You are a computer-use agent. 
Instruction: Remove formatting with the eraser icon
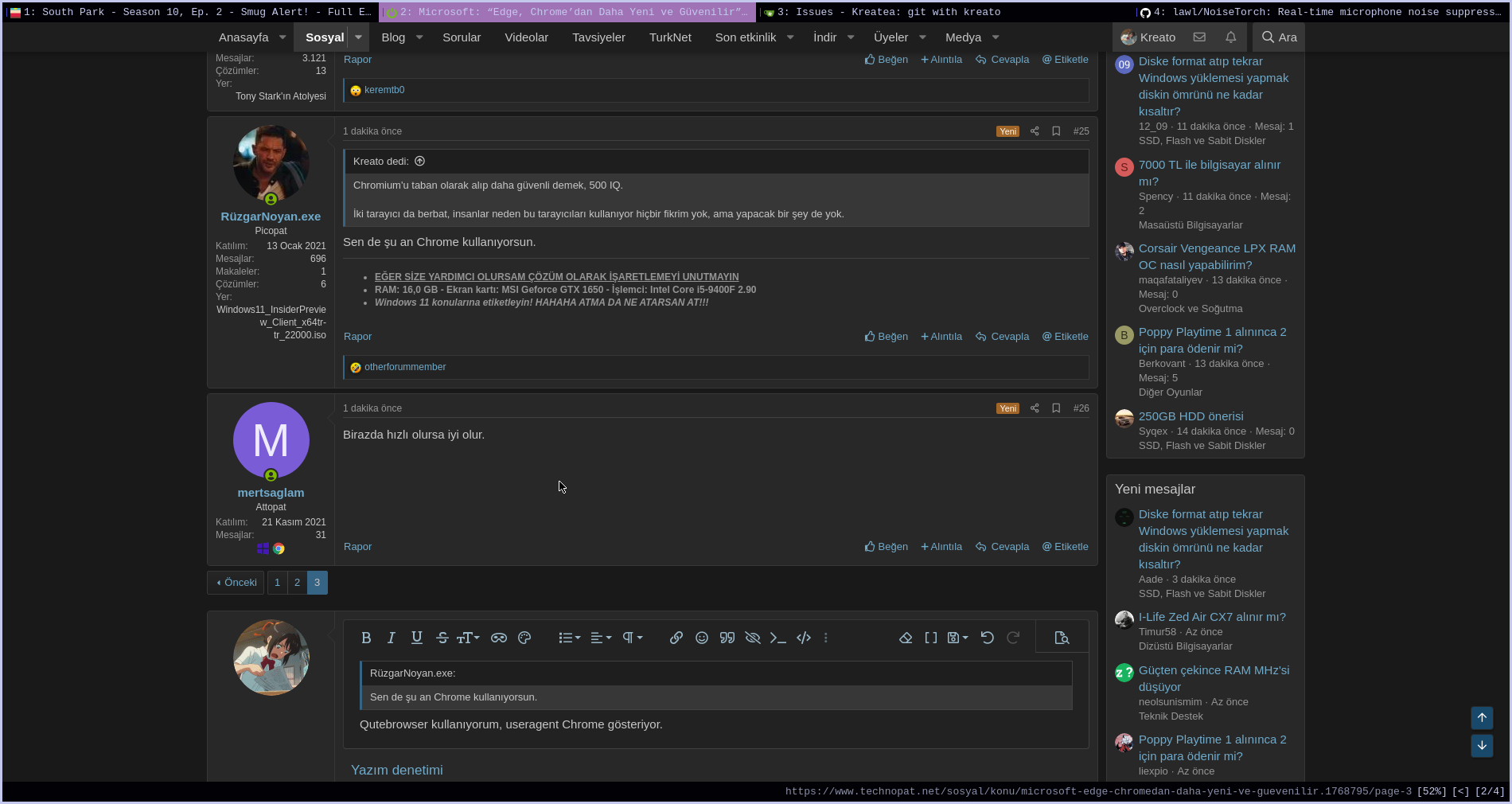(906, 638)
